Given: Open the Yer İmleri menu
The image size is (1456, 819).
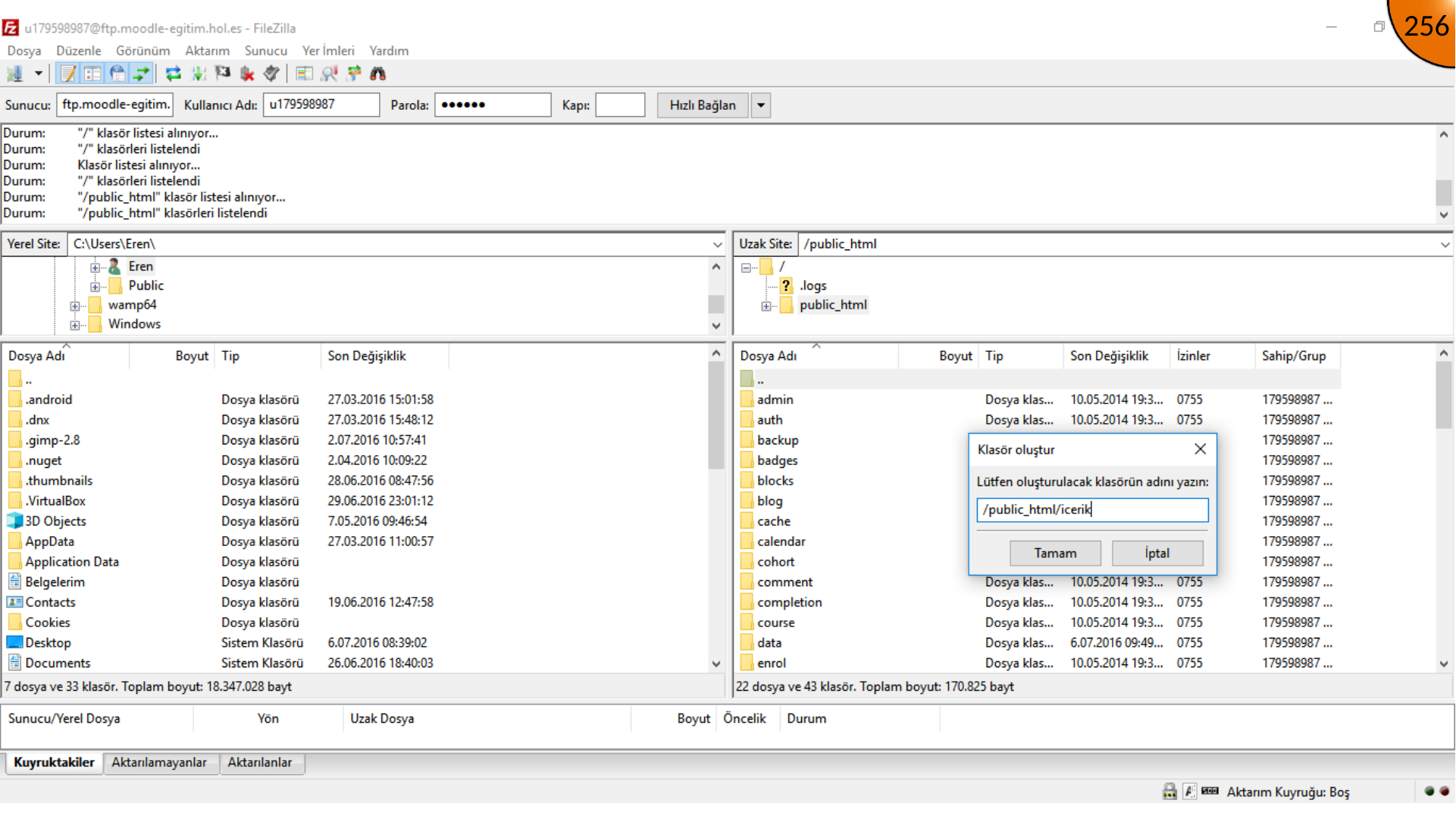Looking at the screenshot, I should pos(328,51).
